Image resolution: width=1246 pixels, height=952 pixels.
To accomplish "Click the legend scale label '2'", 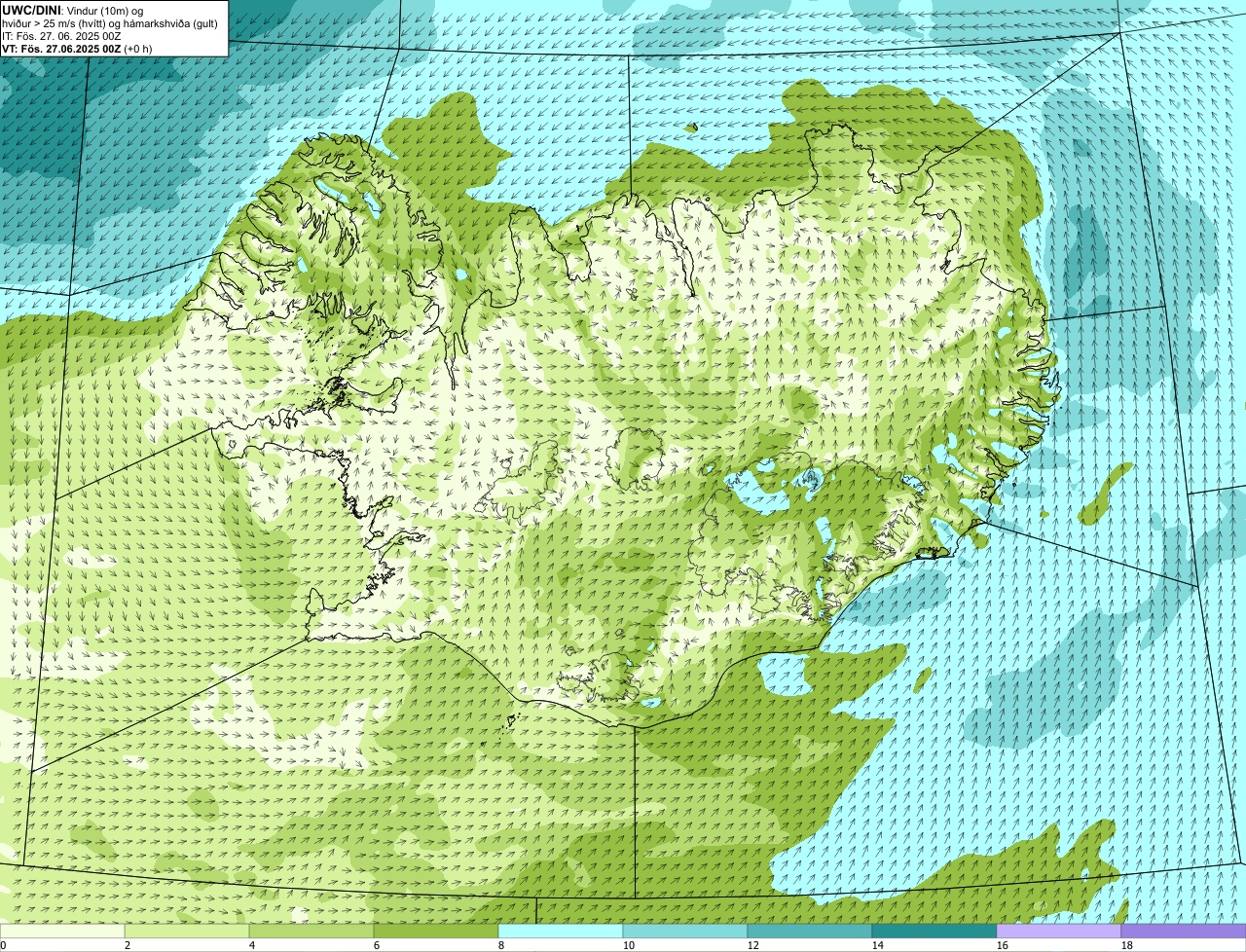I will coord(128,945).
